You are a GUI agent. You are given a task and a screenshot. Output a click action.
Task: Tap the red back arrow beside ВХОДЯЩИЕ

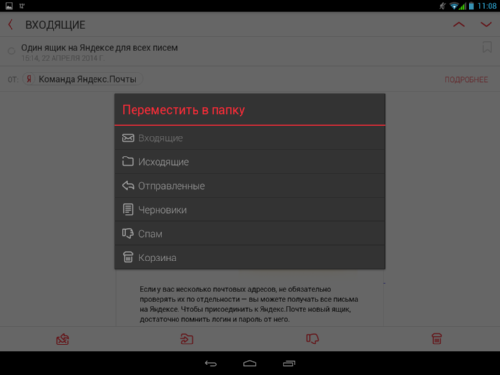click(x=11, y=25)
